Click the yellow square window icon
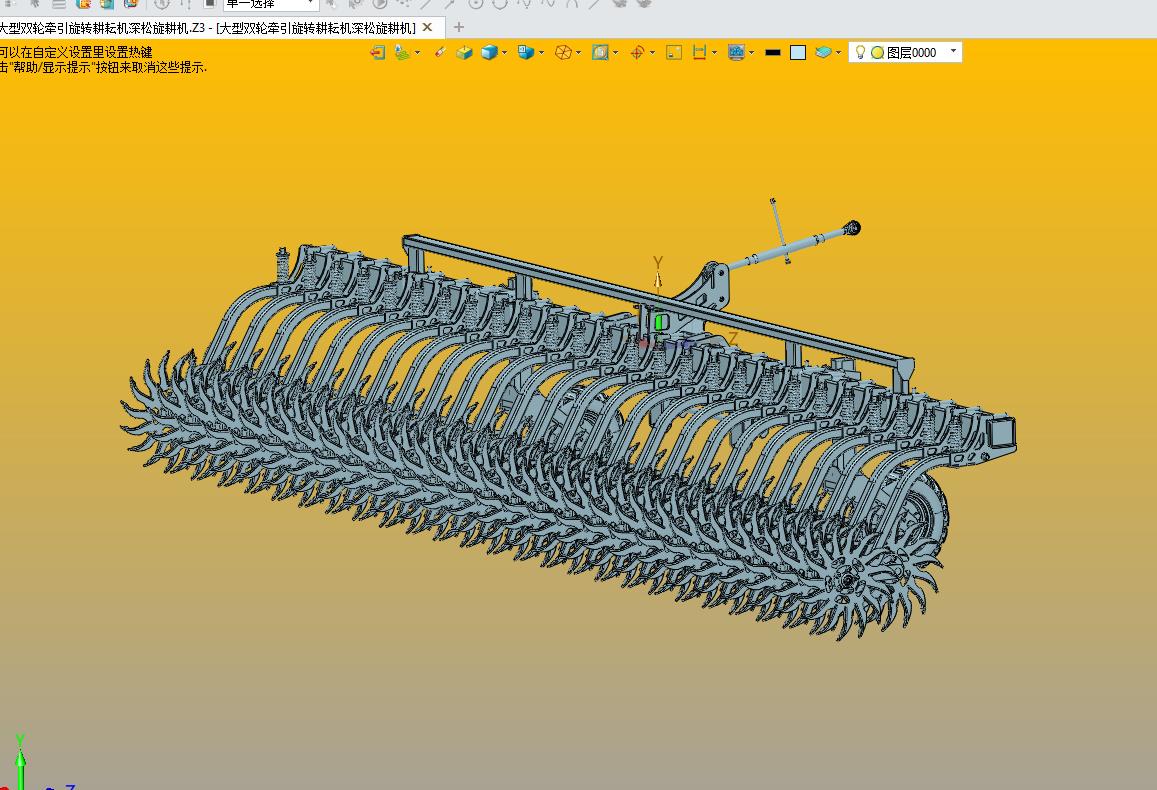 [674, 52]
